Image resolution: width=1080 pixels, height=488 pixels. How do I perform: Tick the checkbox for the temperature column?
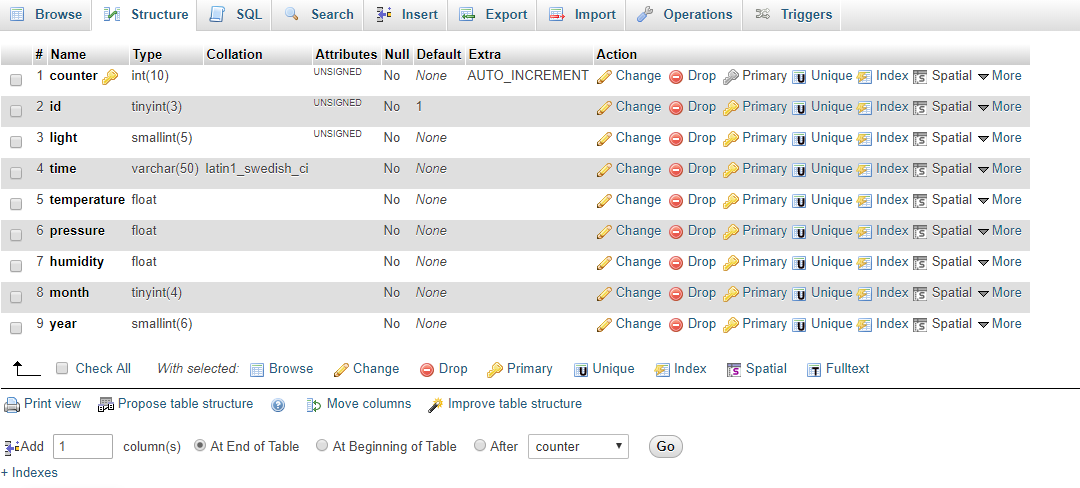click(16, 204)
